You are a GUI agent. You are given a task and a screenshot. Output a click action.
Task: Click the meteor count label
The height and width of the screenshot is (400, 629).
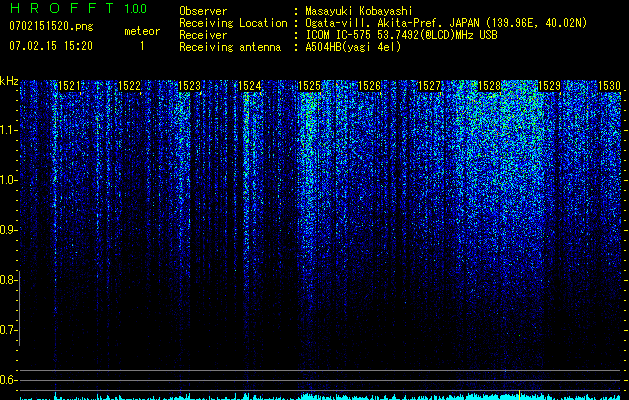tap(142, 31)
